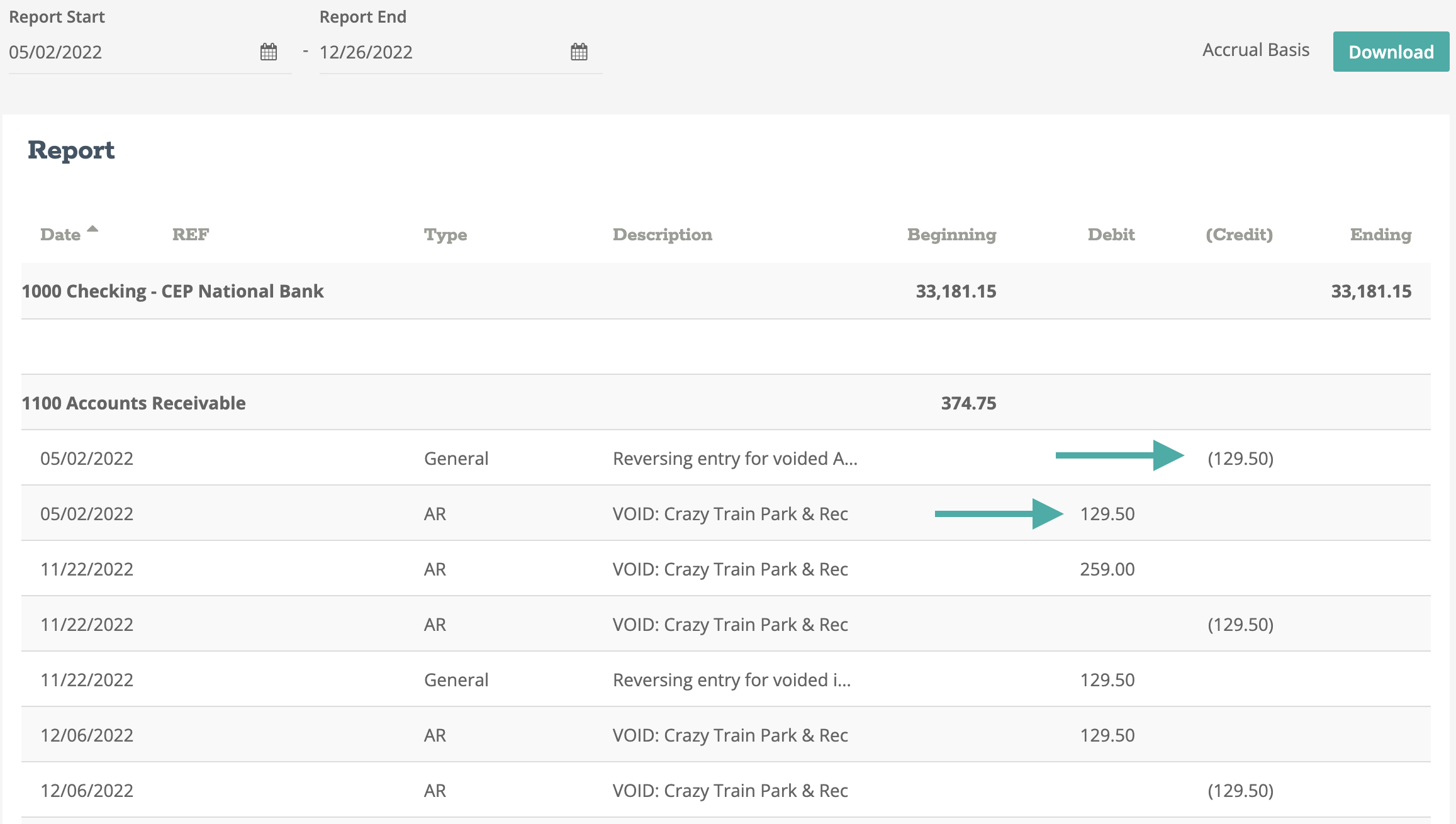1456x824 pixels.
Task: Sort by the Type column header
Action: pyautogui.click(x=445, y=234)
